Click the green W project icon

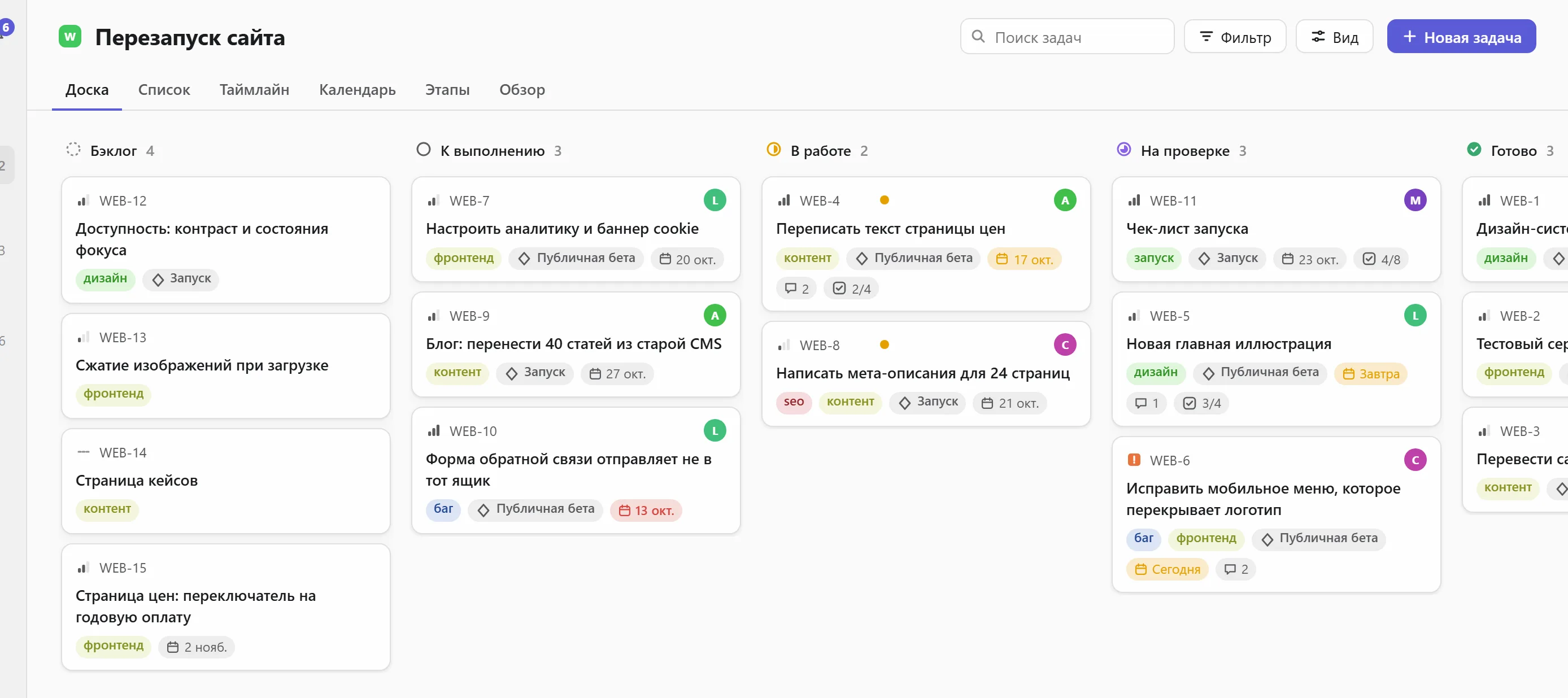pos(70,37)
